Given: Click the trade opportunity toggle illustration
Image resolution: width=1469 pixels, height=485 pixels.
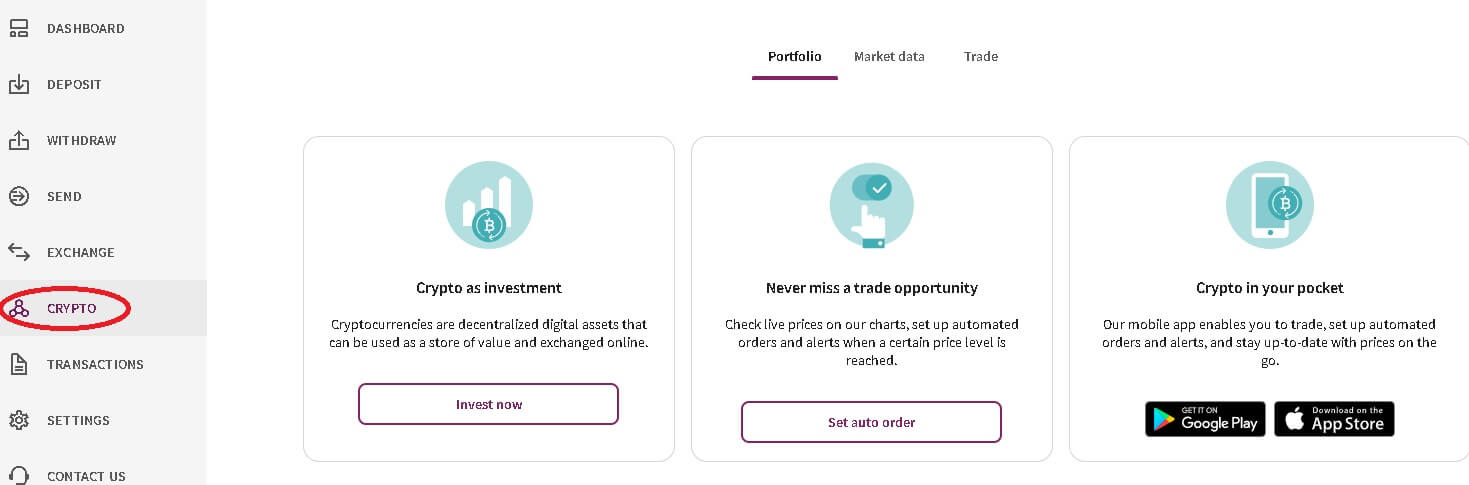Looking at the screenshot, I should [x=871, y=205].
